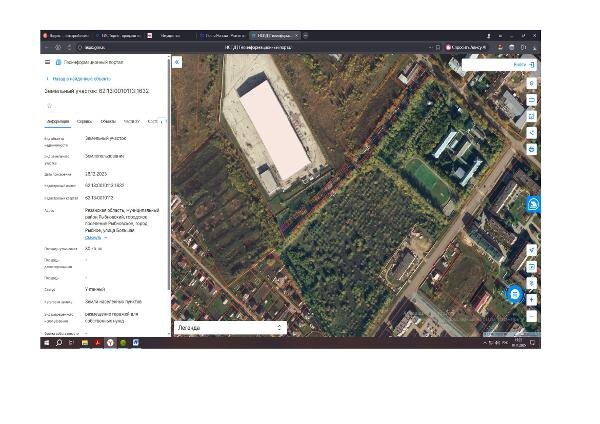Open Adobe Acrobat from the taskbar

(x=97, y=343)
